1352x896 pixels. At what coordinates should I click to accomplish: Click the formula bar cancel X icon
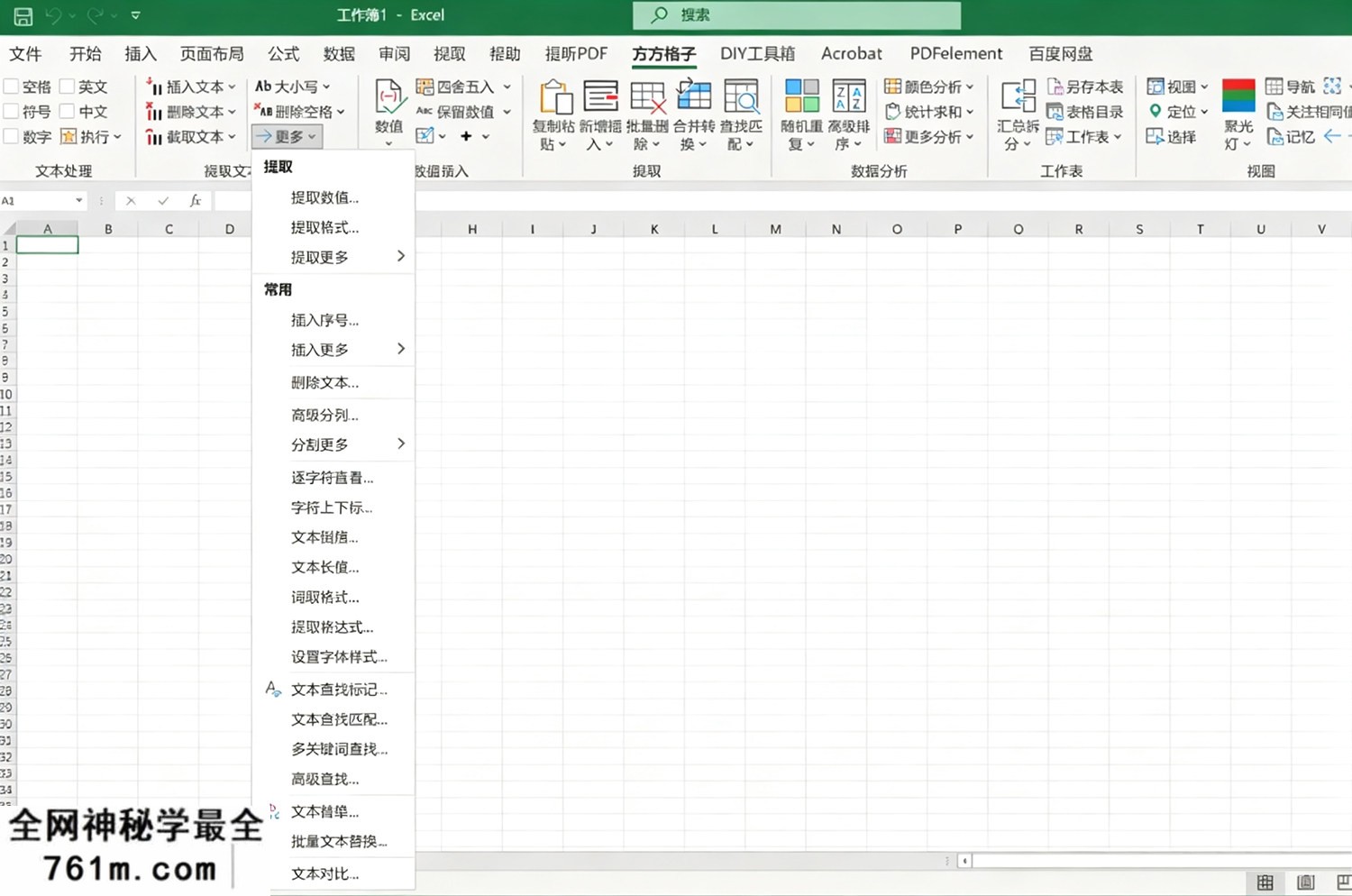coord(131,201)
